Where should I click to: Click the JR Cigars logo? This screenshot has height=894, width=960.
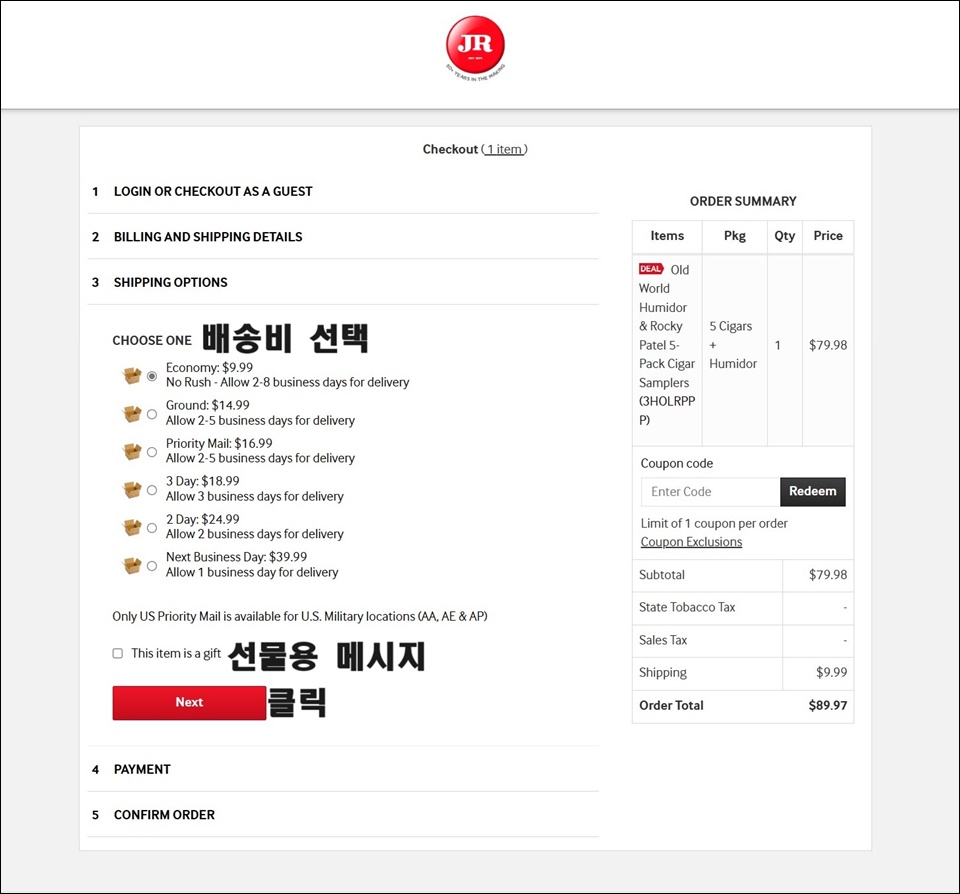475,48
